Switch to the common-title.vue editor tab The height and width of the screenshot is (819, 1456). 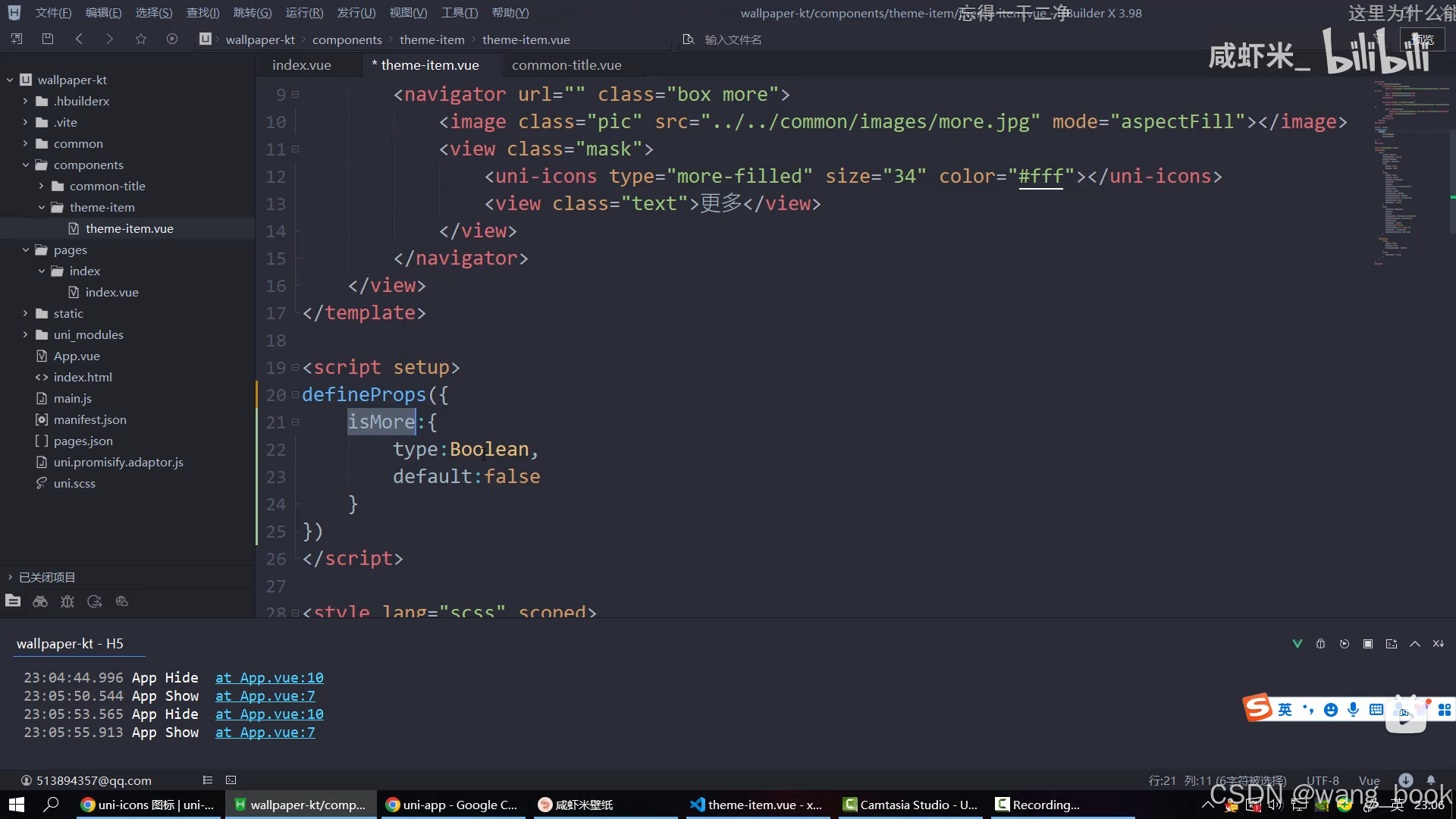pos(566,65)
